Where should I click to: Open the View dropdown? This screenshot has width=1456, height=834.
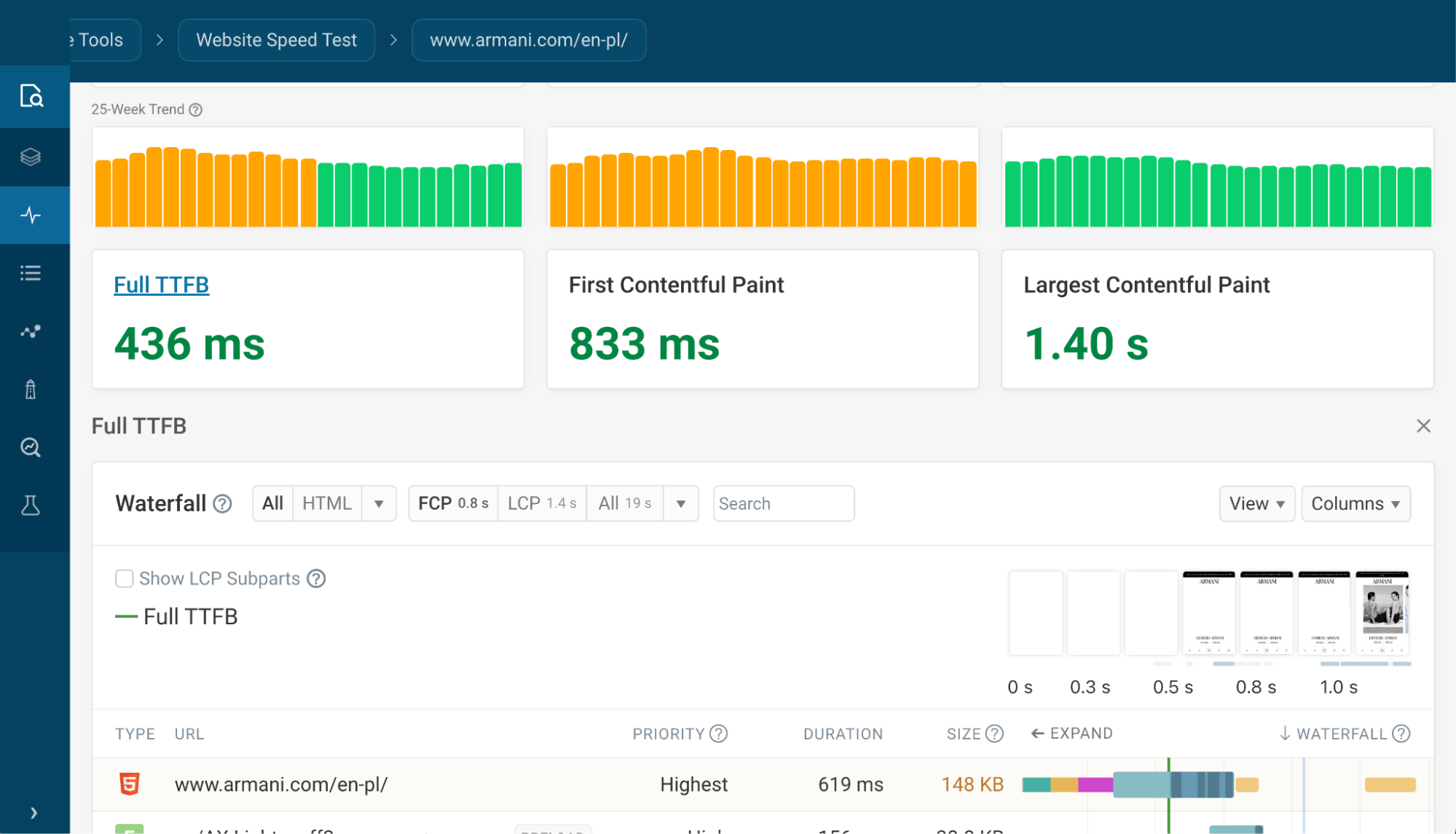[x=1257, y=503]
